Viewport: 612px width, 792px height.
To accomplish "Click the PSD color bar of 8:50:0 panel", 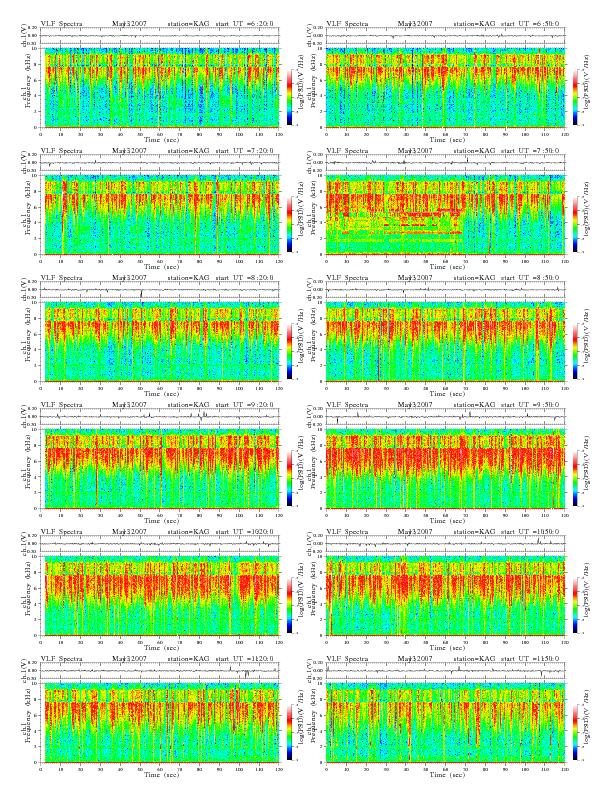I will tap(575, 351).
